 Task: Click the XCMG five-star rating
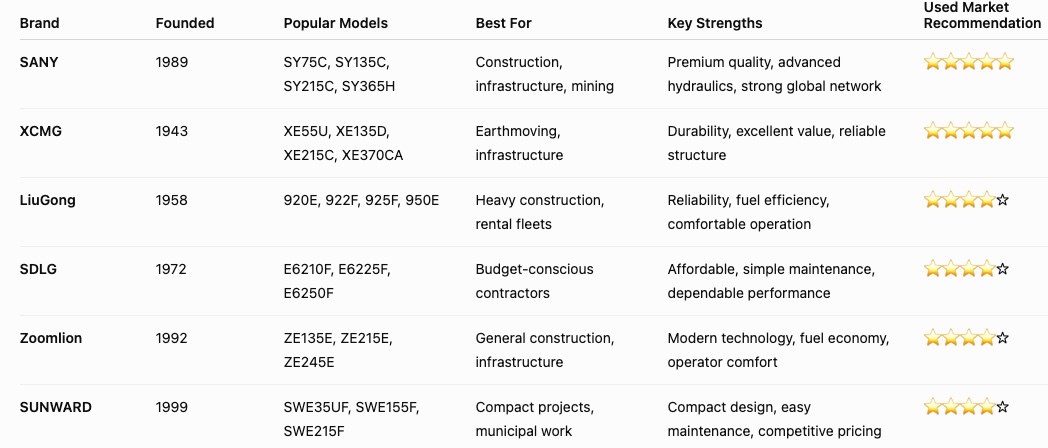pyautogui.click(x=968, y=131)
